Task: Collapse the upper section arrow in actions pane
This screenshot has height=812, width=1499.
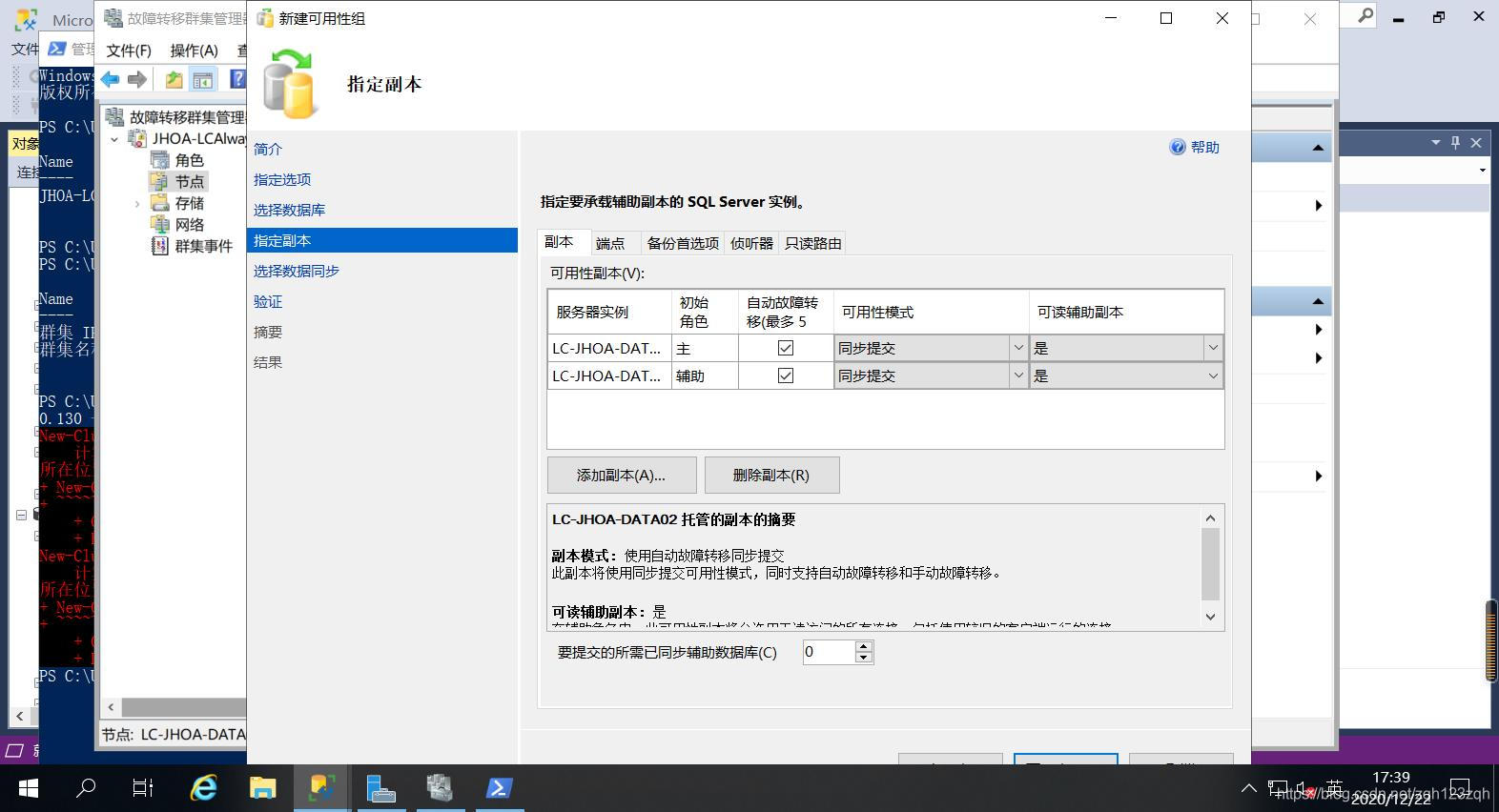Action: [1318, 148]
